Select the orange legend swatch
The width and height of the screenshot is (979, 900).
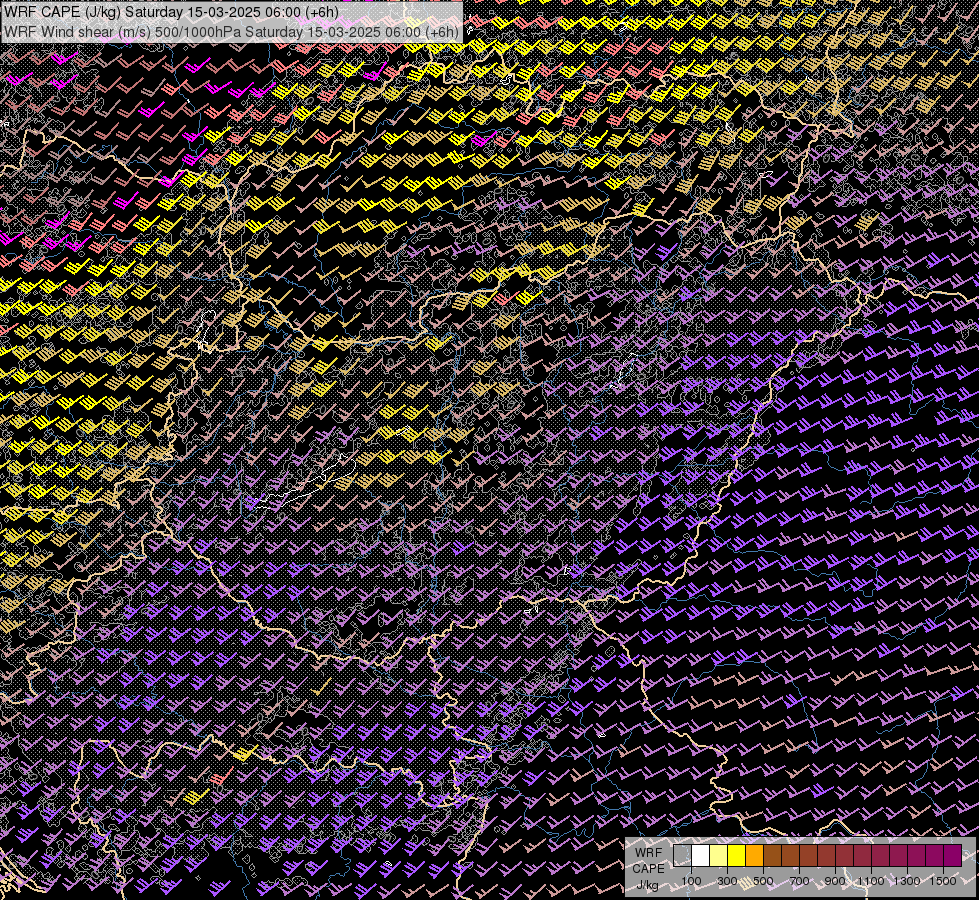point(754,855)
